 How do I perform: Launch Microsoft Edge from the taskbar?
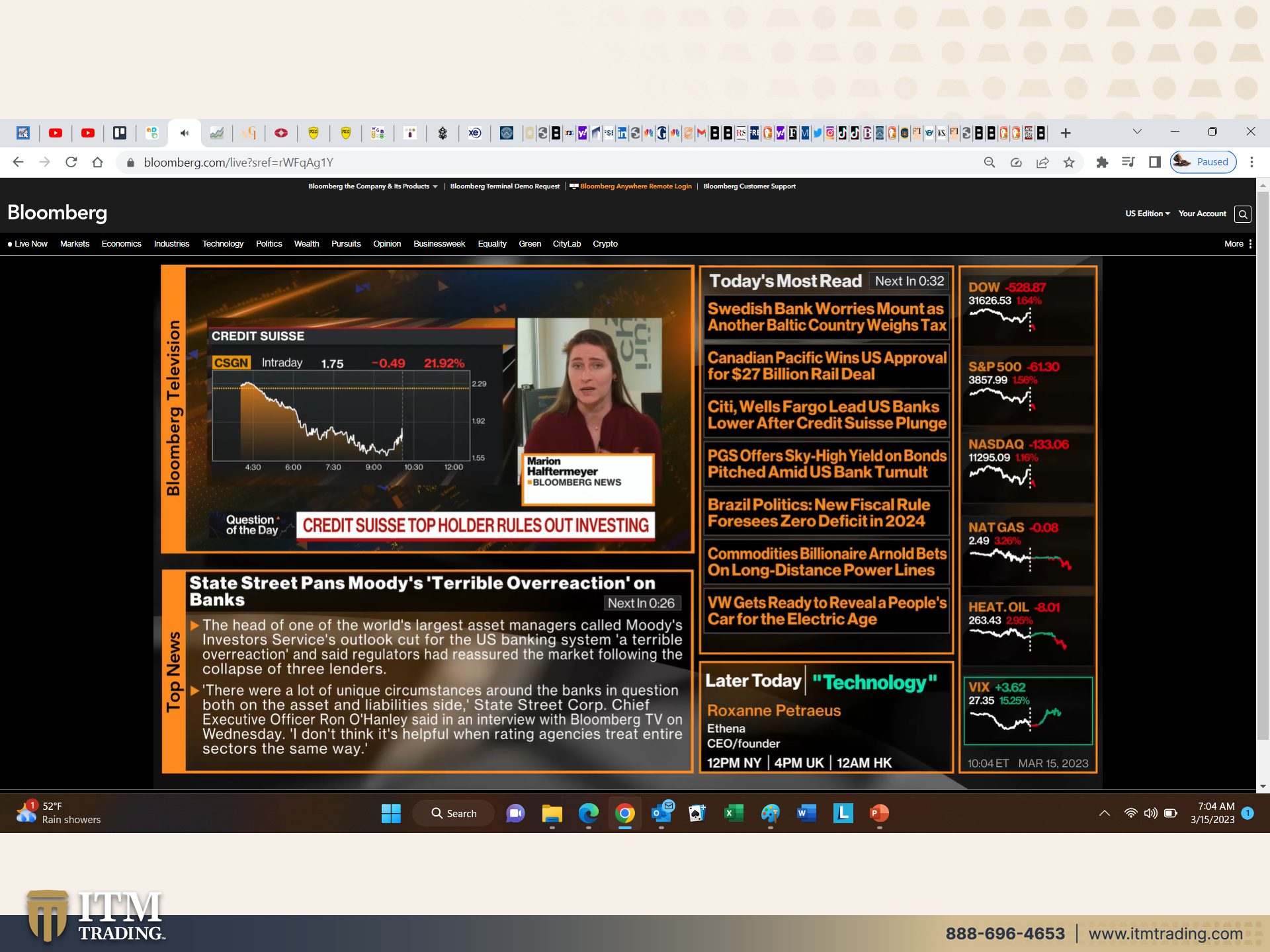point(588,813)
